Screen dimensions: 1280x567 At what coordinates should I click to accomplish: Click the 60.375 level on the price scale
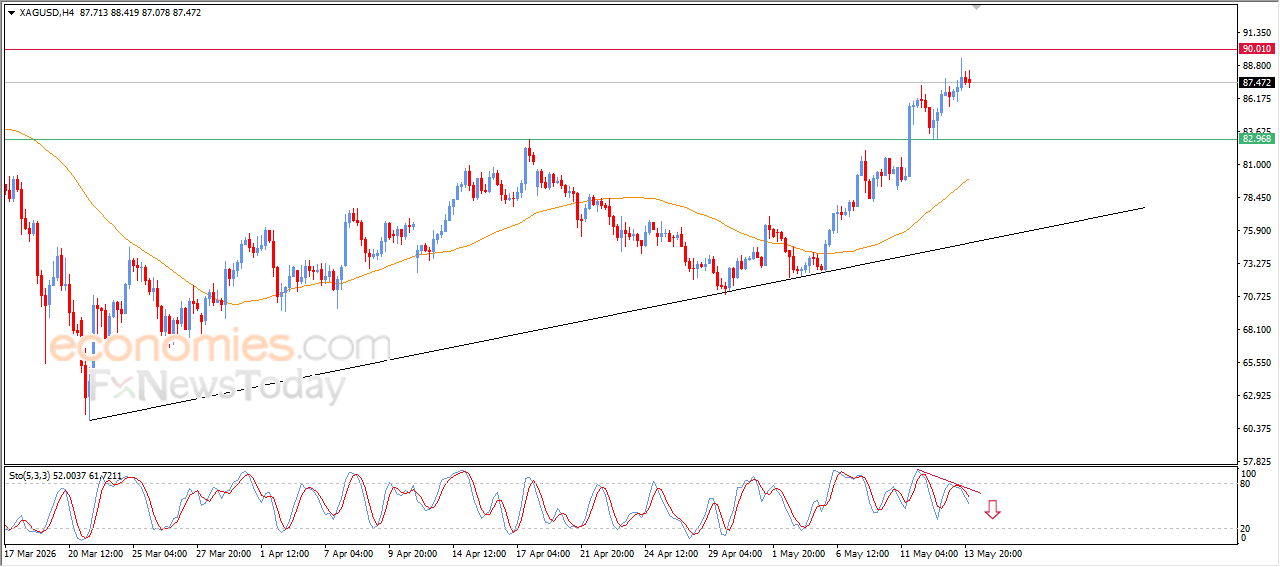tap(1256, 428)
